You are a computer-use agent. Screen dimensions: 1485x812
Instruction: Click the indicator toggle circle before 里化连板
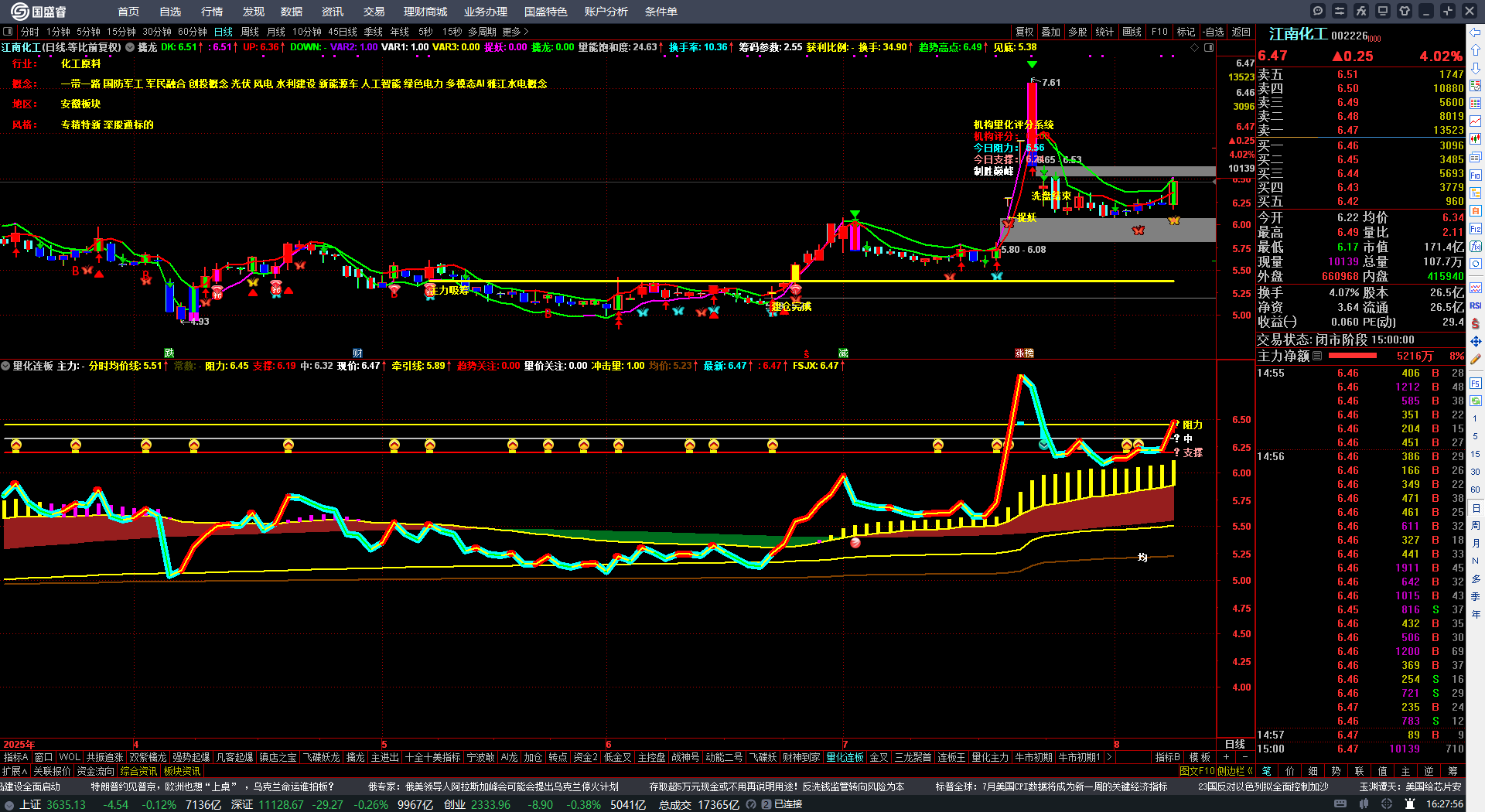(5, 366)
